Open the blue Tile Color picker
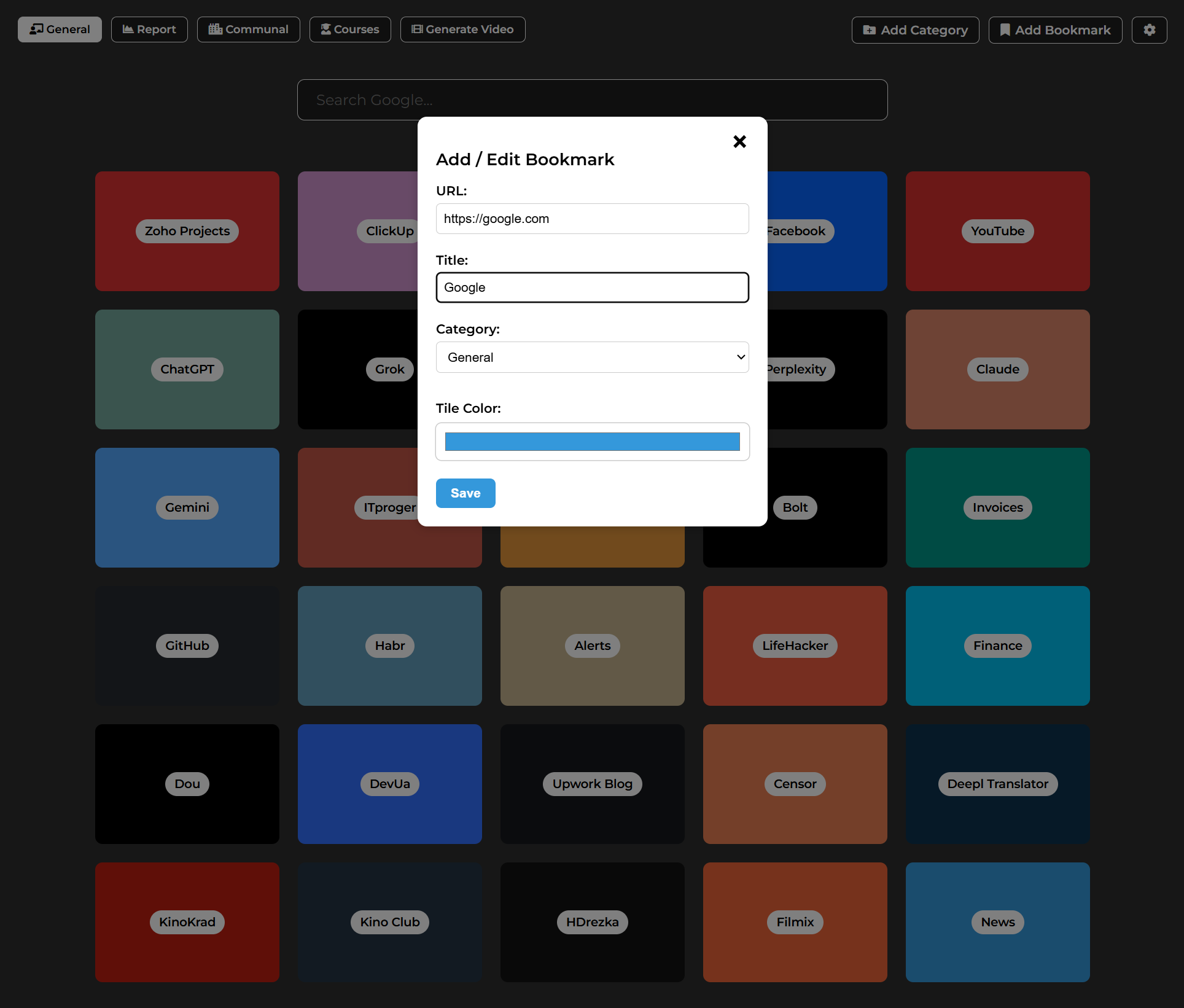Screen dimensions: 1184x1008 pyautogui.click(x=592, y=442)
